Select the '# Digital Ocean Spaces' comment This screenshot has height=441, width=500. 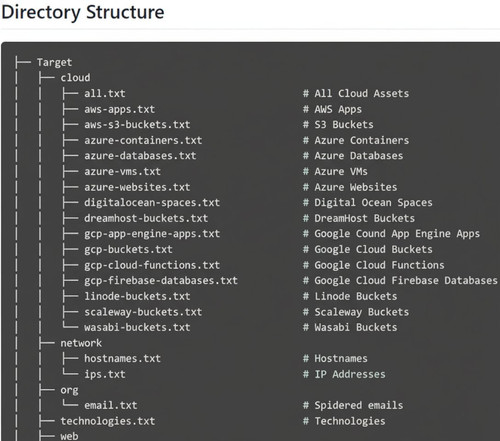pyautogui.click(x=367, y=202)
